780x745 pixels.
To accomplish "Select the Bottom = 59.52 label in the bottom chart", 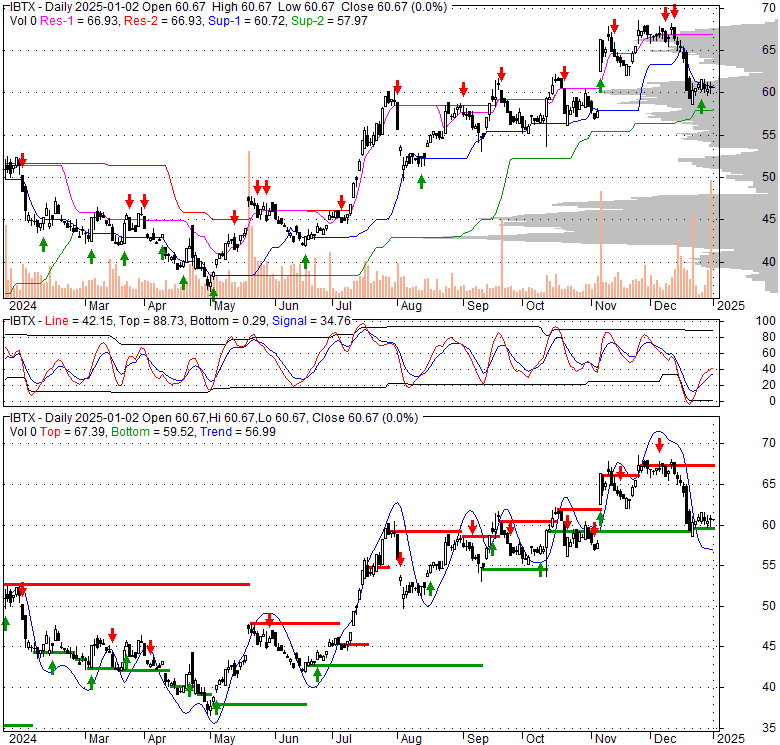I will click(x=153, y=432).
